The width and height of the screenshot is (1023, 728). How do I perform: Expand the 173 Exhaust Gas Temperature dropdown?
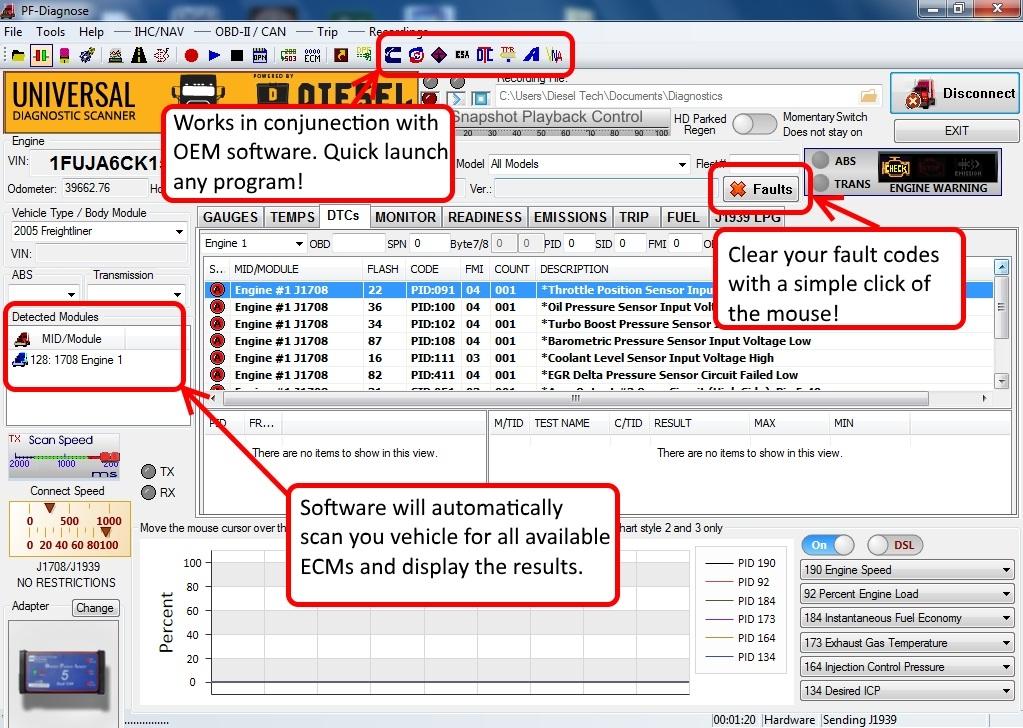pos(907,643)
